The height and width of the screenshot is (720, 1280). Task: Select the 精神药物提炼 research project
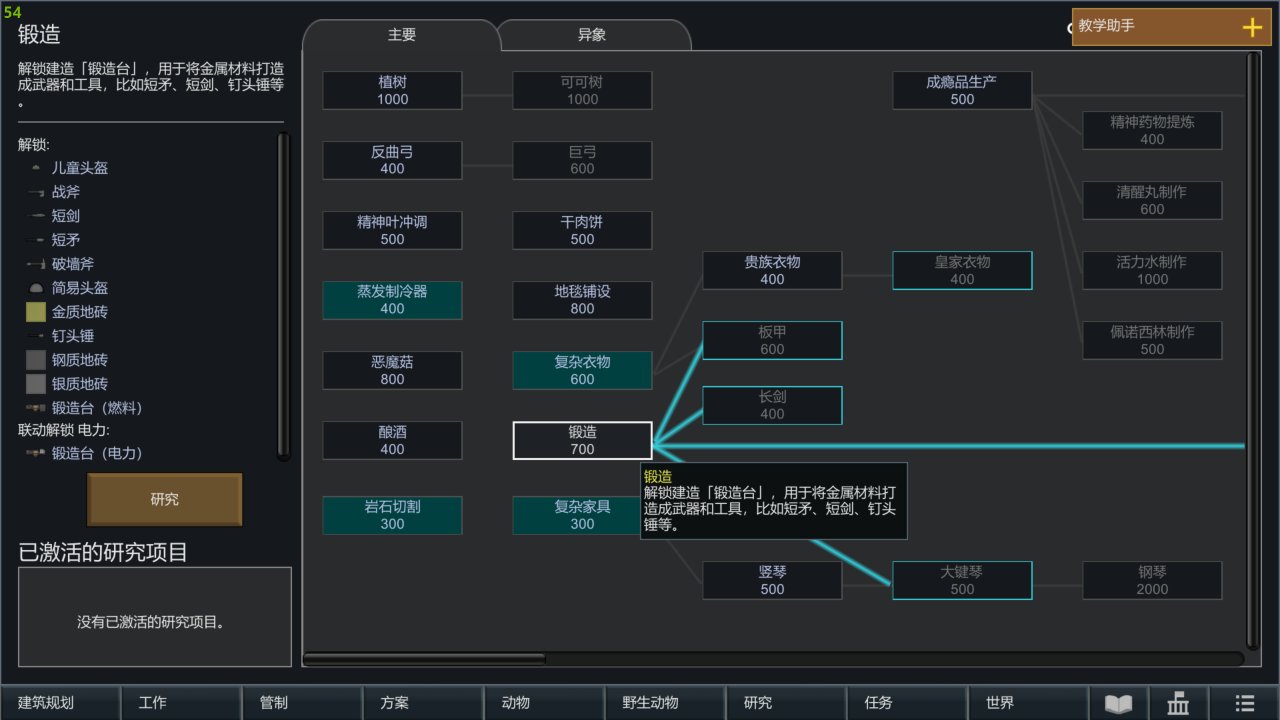pos(1152,130)
